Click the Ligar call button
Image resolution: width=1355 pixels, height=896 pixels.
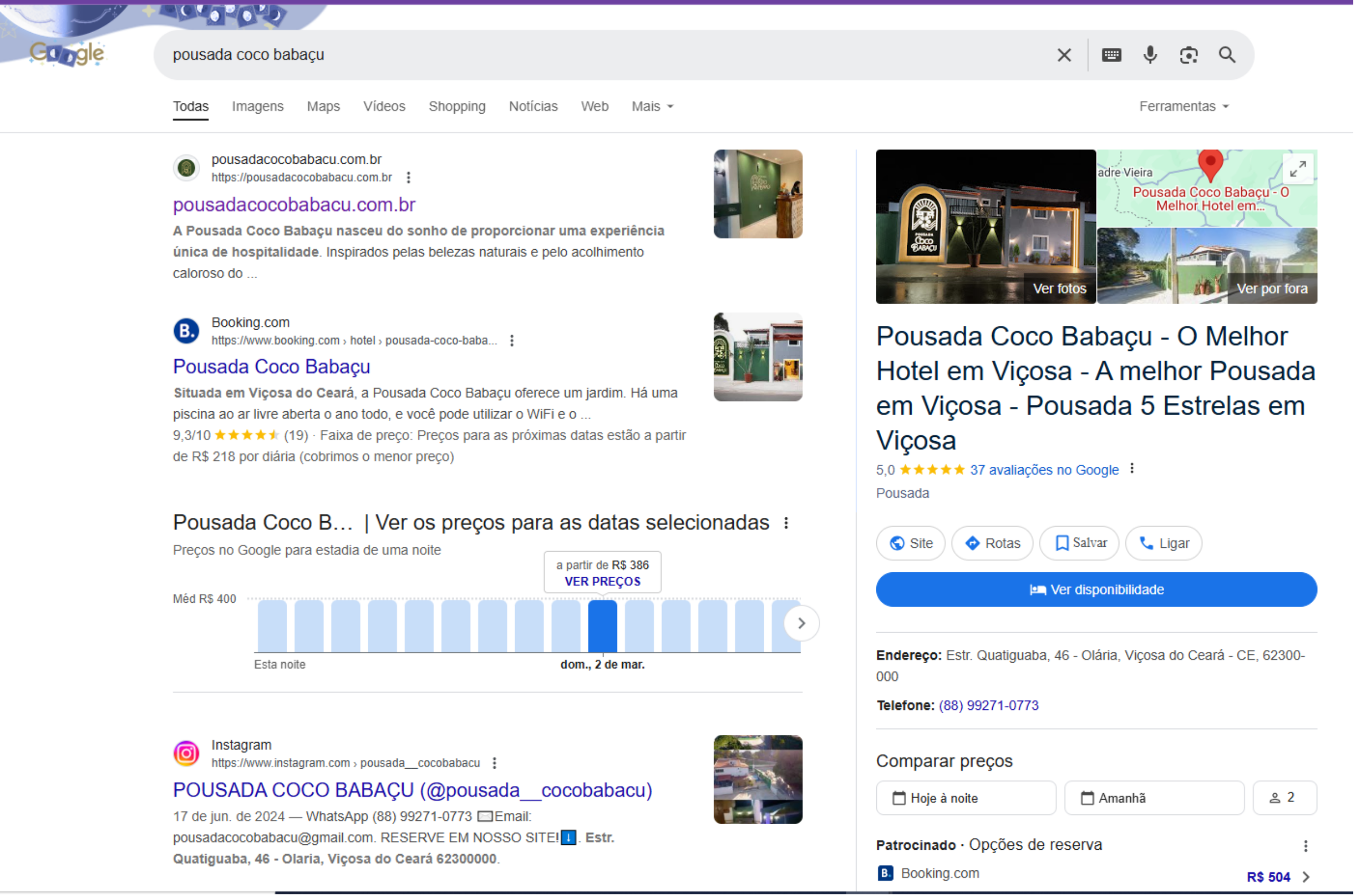pyautogui.click(x=1164, y=543)
